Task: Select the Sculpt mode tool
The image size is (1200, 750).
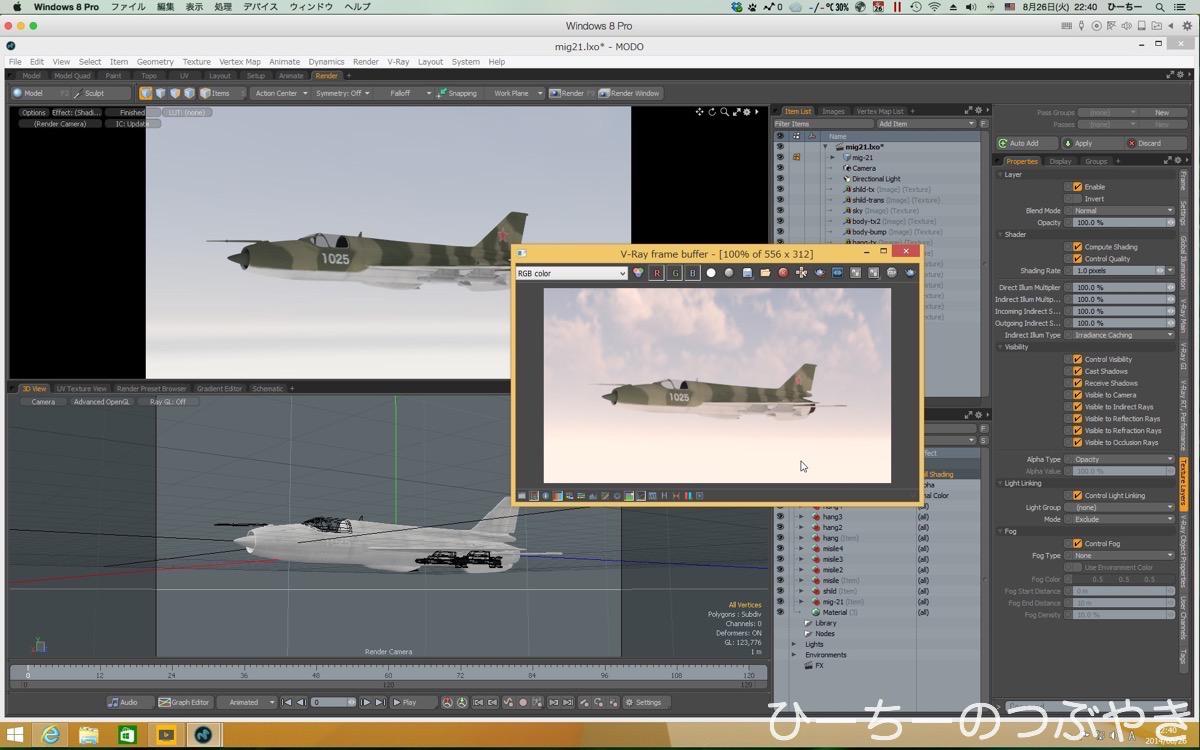Action: coord(90,93)
